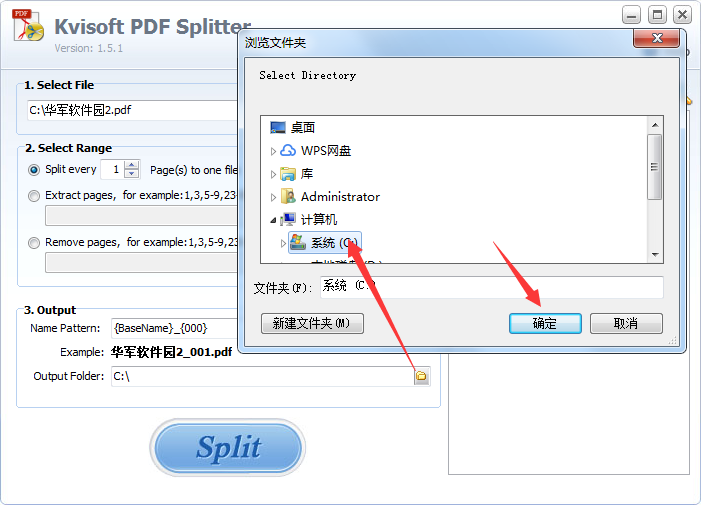This screenshot has height=505, width=701.
Task: Increase the Split every page count
Action: pos(131,165)
